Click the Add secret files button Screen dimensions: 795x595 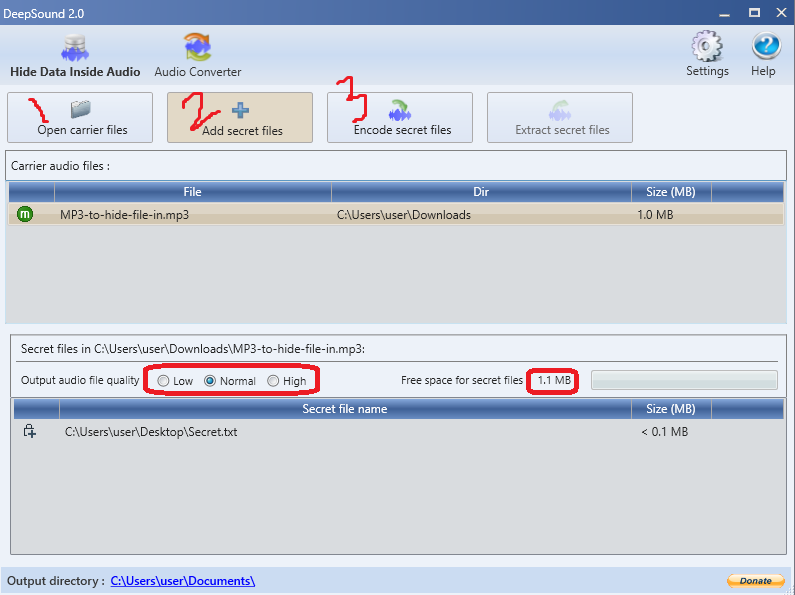240,118
